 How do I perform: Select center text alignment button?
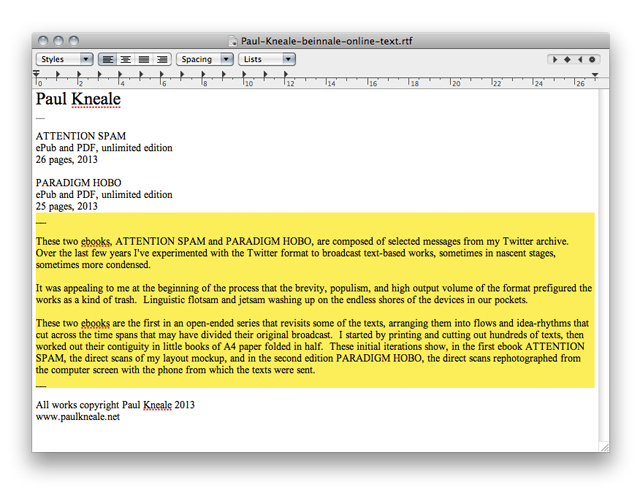click(126, 60)
